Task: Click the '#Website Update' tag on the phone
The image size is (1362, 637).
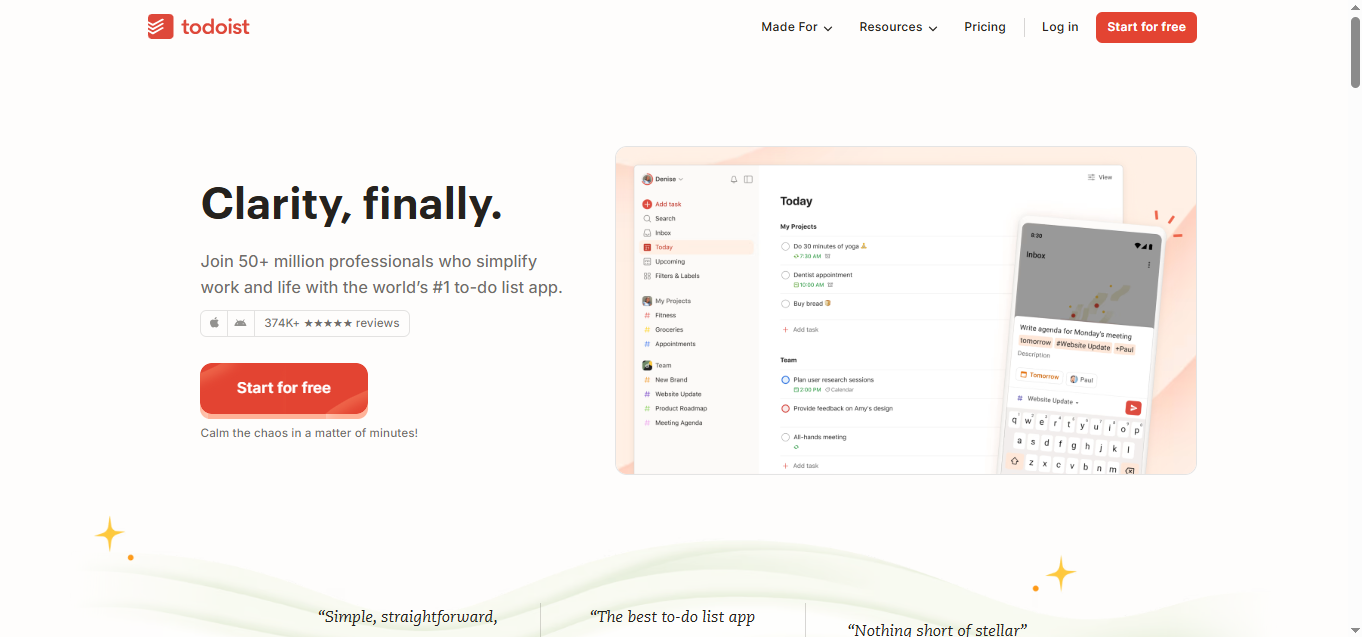Action: [1083, 346]
